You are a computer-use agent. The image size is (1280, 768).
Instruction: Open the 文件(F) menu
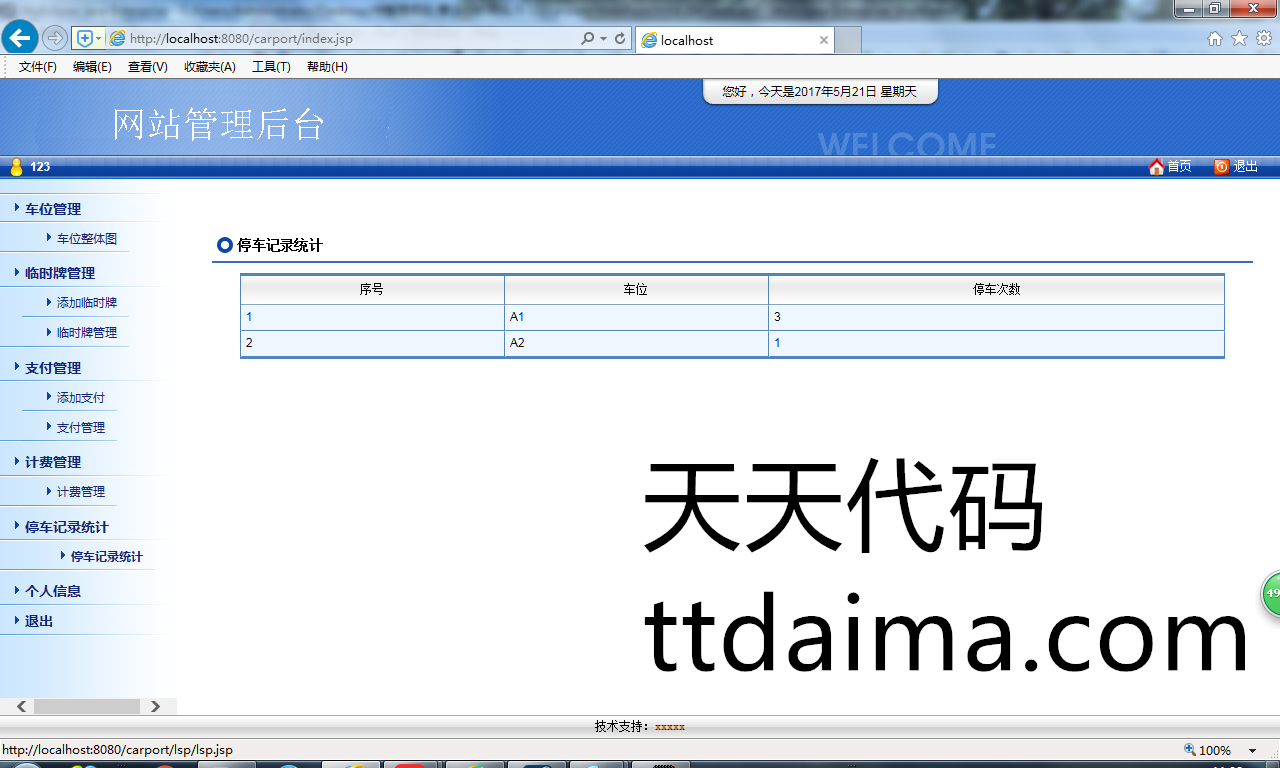(x=38, y=67)
